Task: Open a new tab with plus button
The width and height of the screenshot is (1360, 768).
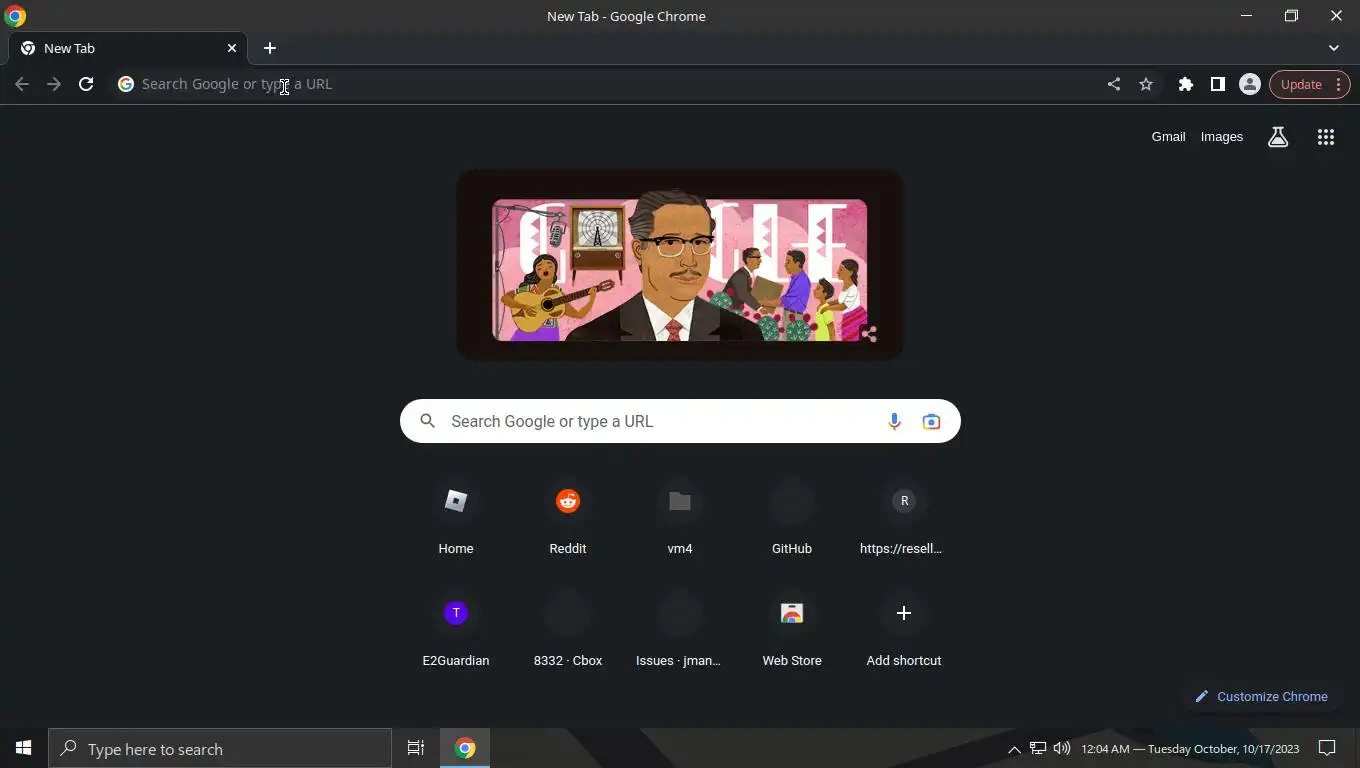Action: tap(270, 48)
